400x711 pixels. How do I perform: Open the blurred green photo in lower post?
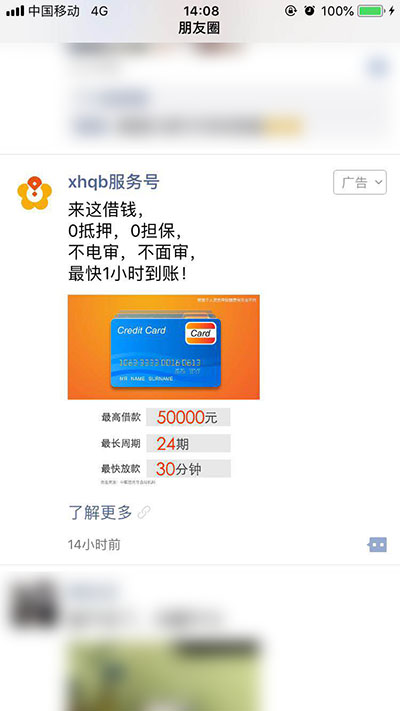(x=164, y=675)
